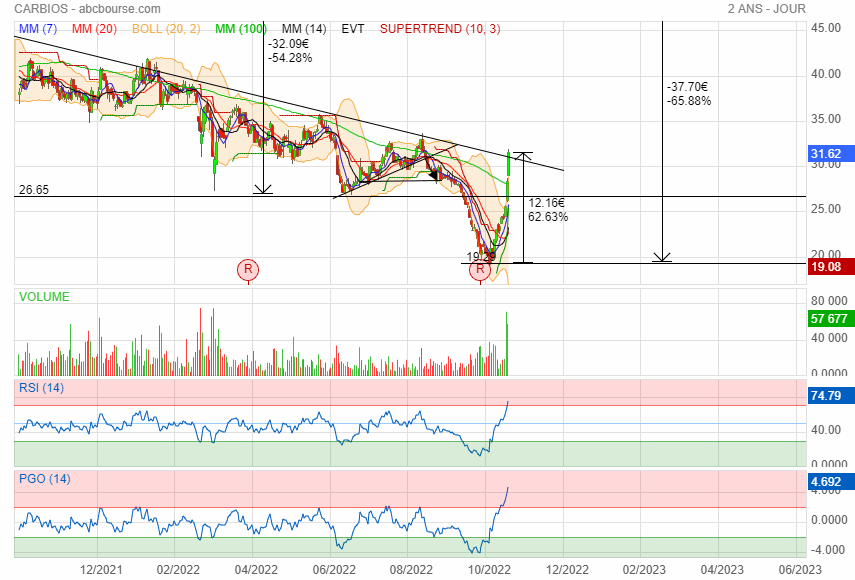The width and height of the screenshot is (855, 580).
Task: Click the 08/2022 date axis label
Action: click(x=411, y=570)
